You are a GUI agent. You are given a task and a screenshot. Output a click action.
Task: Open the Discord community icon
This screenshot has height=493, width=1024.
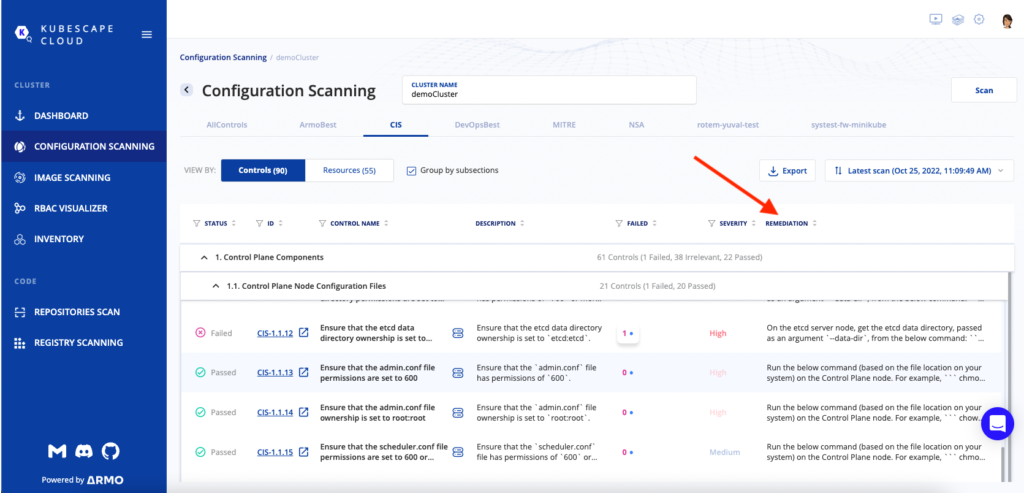pos(84,451)
